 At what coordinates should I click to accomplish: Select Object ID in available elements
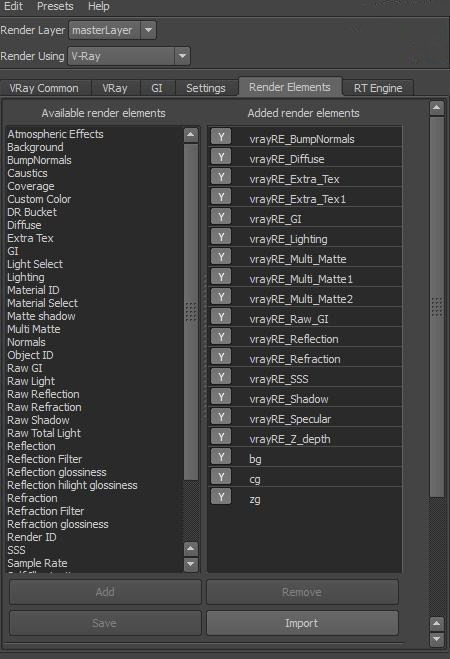tap(30, 356)
